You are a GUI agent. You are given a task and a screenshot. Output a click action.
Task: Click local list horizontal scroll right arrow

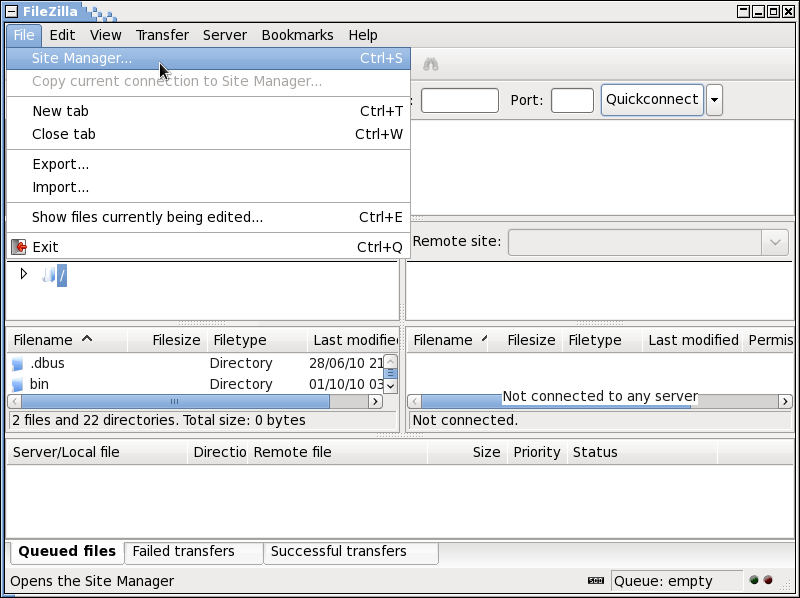pyautogui.click(x=376, y=402)
